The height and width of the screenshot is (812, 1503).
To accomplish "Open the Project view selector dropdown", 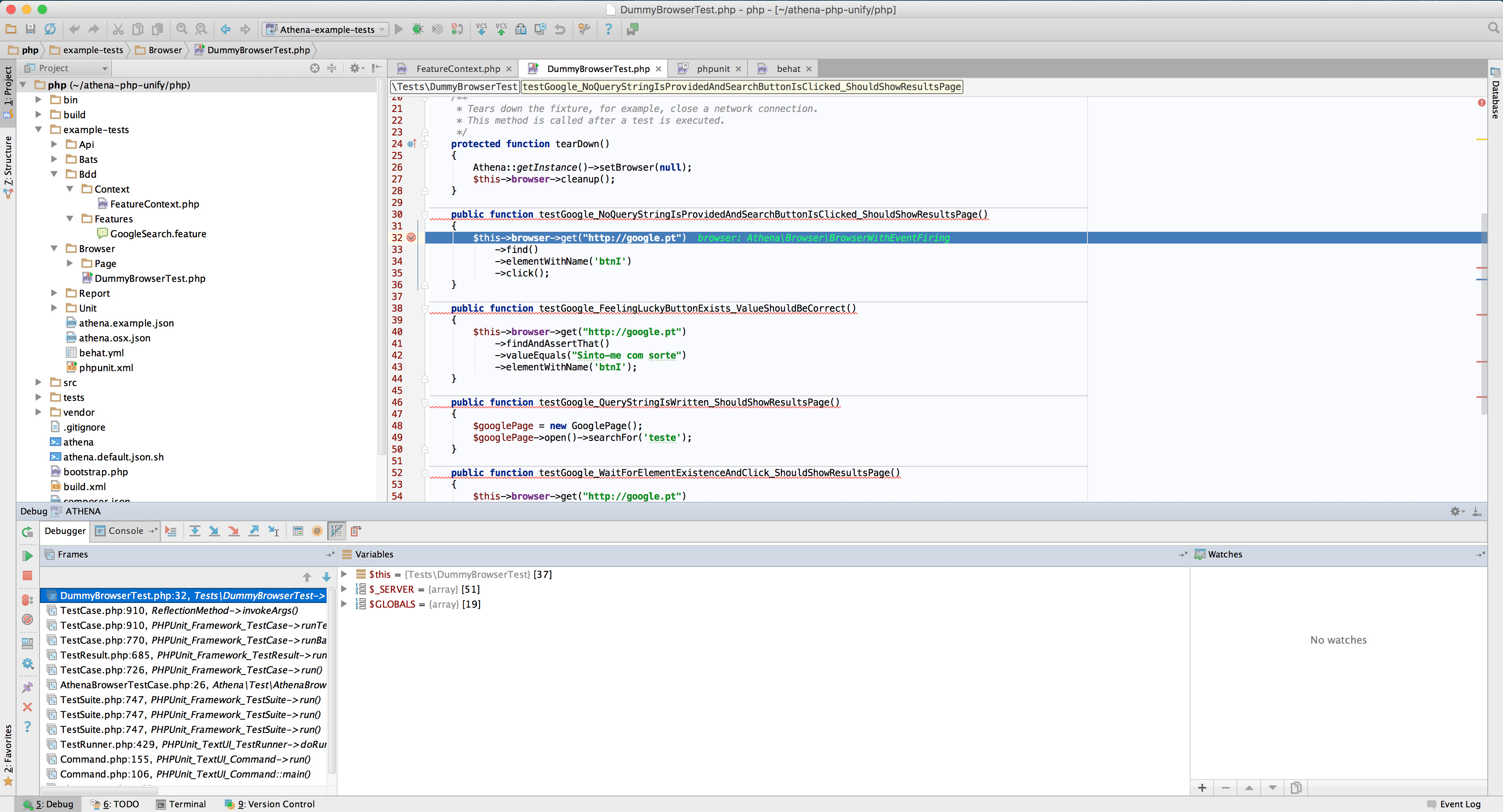I will (67, 68).
